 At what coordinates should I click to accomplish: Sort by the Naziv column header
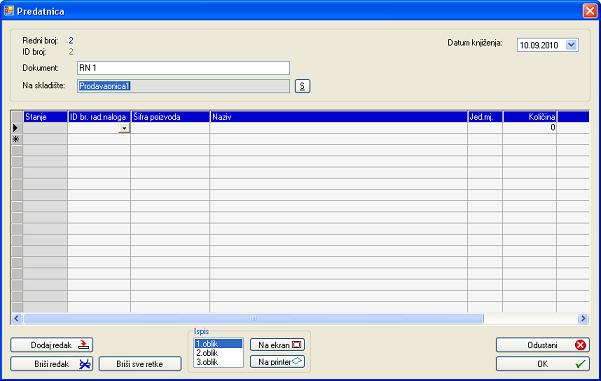338,117
